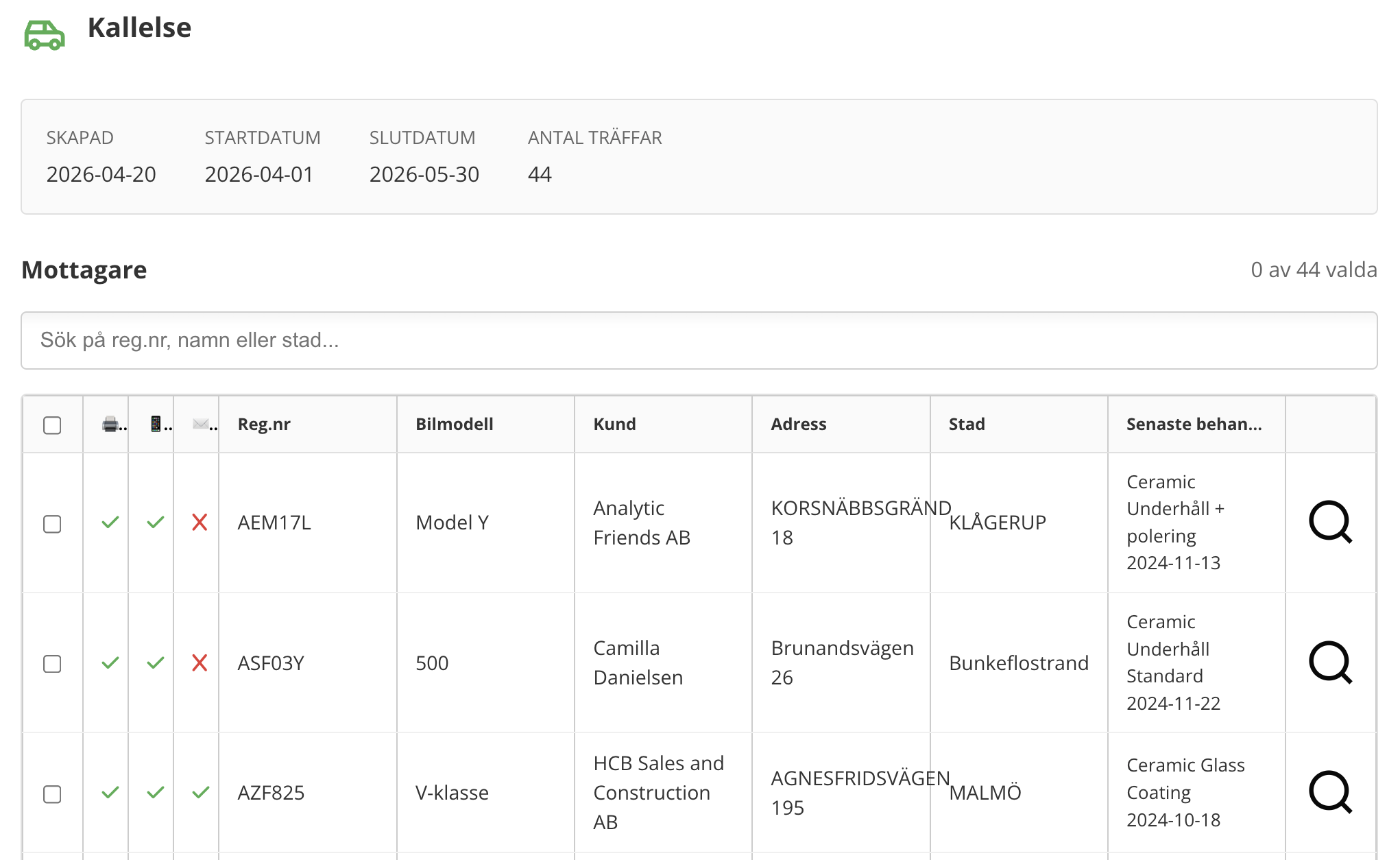Focus the reg.nr, namn eller stad search field

tap(699, 340)
